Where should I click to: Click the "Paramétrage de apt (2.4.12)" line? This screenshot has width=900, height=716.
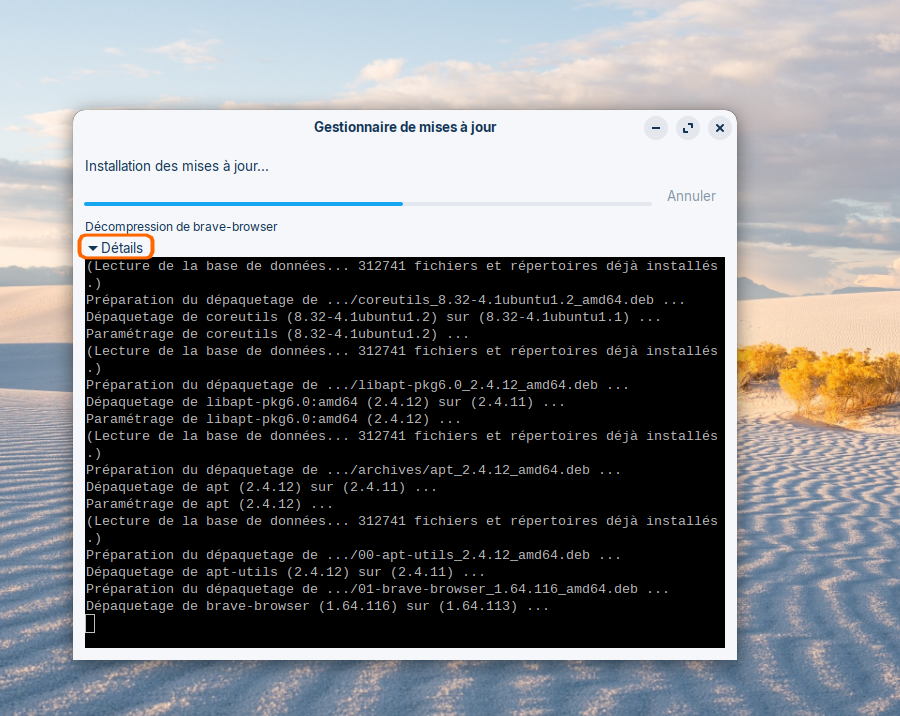[209, 504]
